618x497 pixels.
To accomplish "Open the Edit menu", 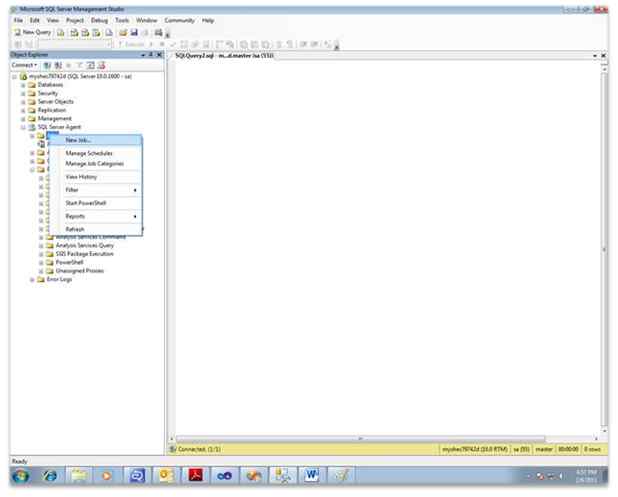I will click(x=35, y=20).
